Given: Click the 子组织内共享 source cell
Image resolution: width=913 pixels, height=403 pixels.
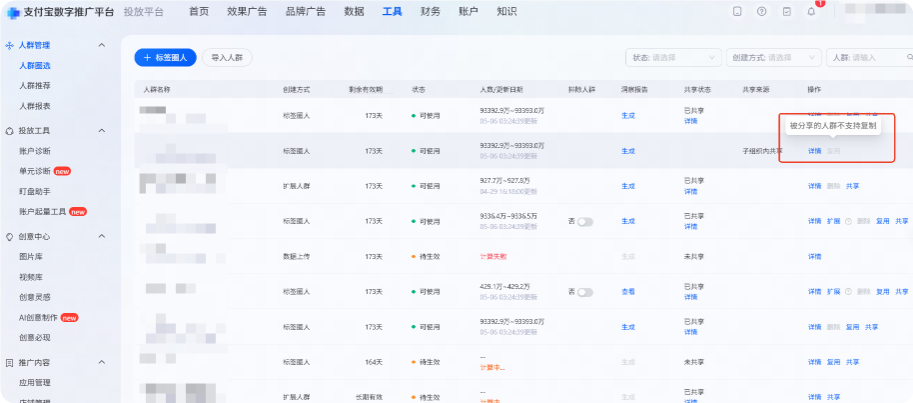Looking at the screenshot, I should click(x=763, y=151).
